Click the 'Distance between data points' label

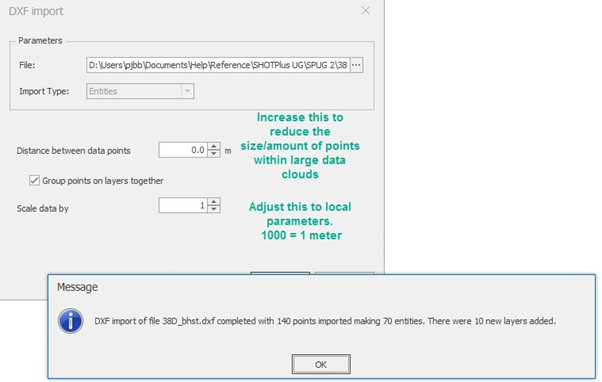(73, 150)
